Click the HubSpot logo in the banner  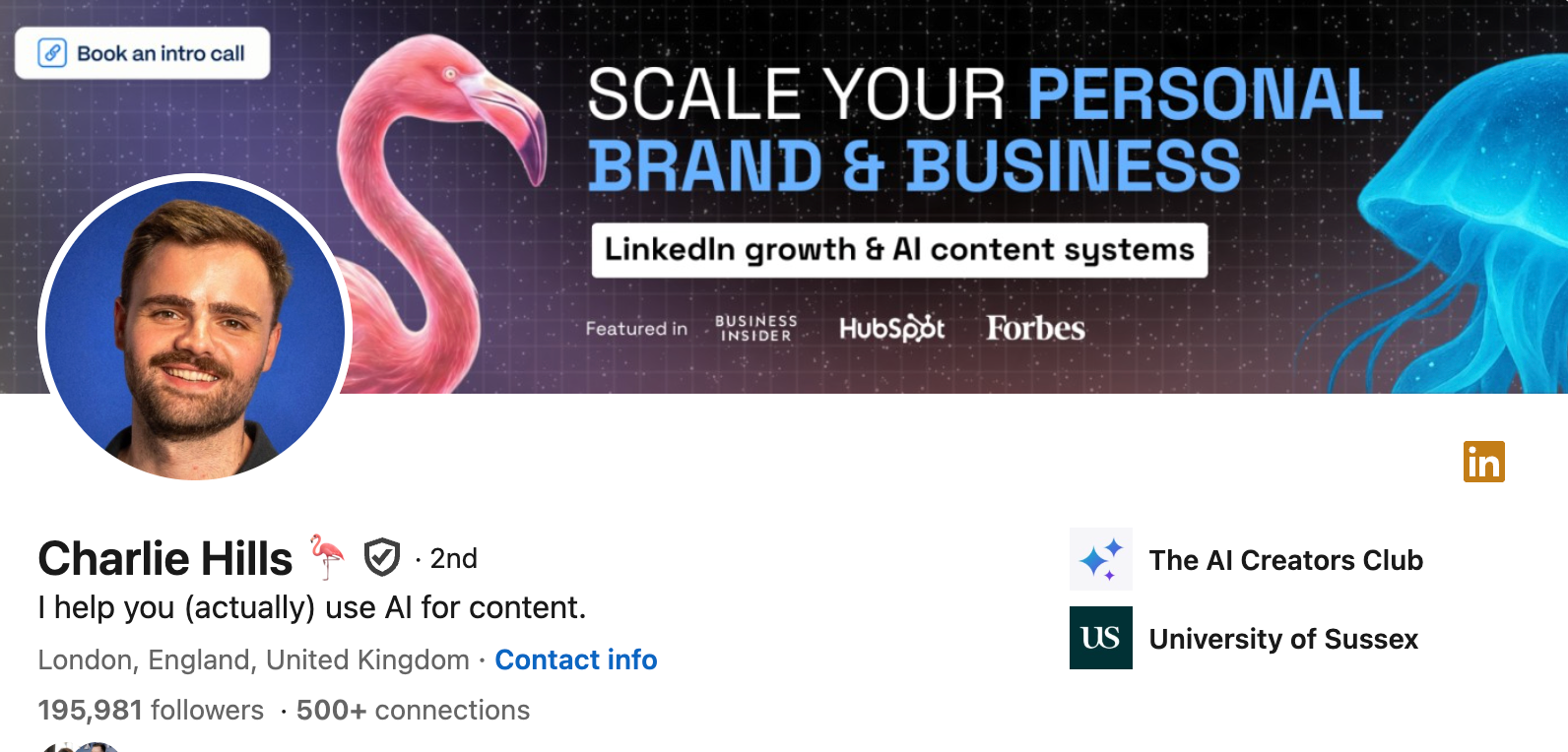point(891,328)
